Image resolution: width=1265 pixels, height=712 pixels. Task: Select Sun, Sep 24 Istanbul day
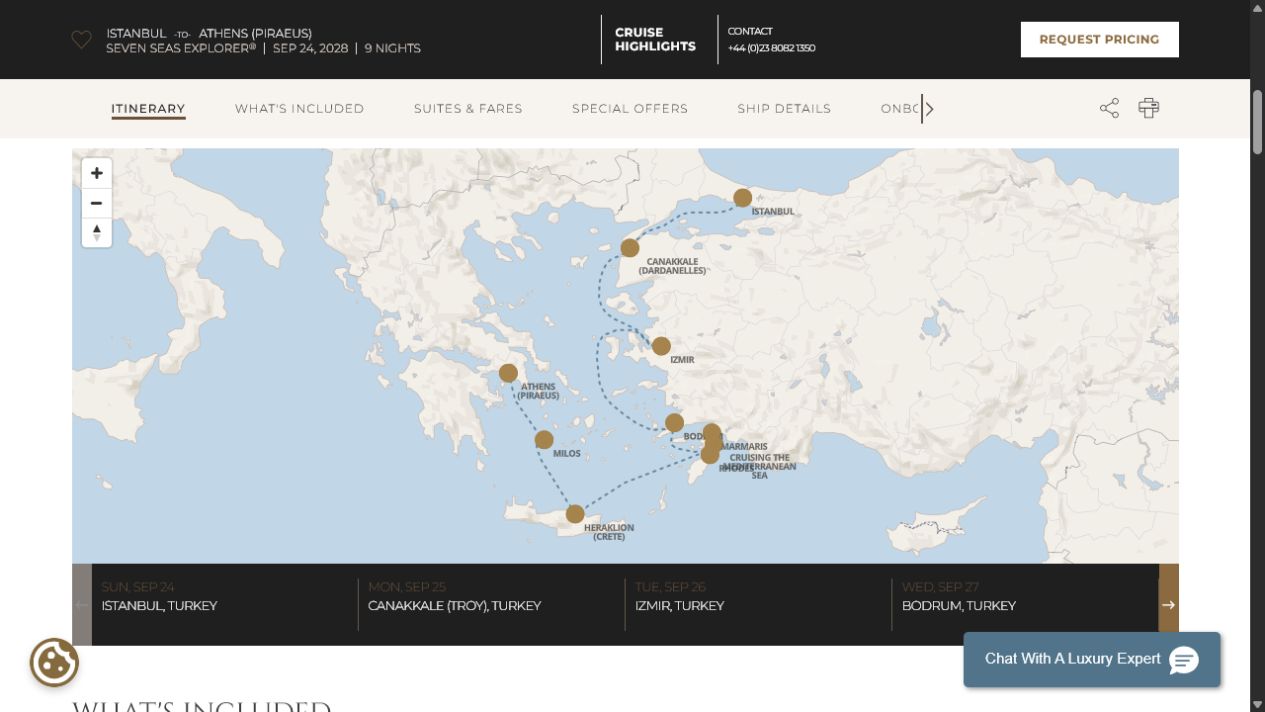[x=225, y=604]
